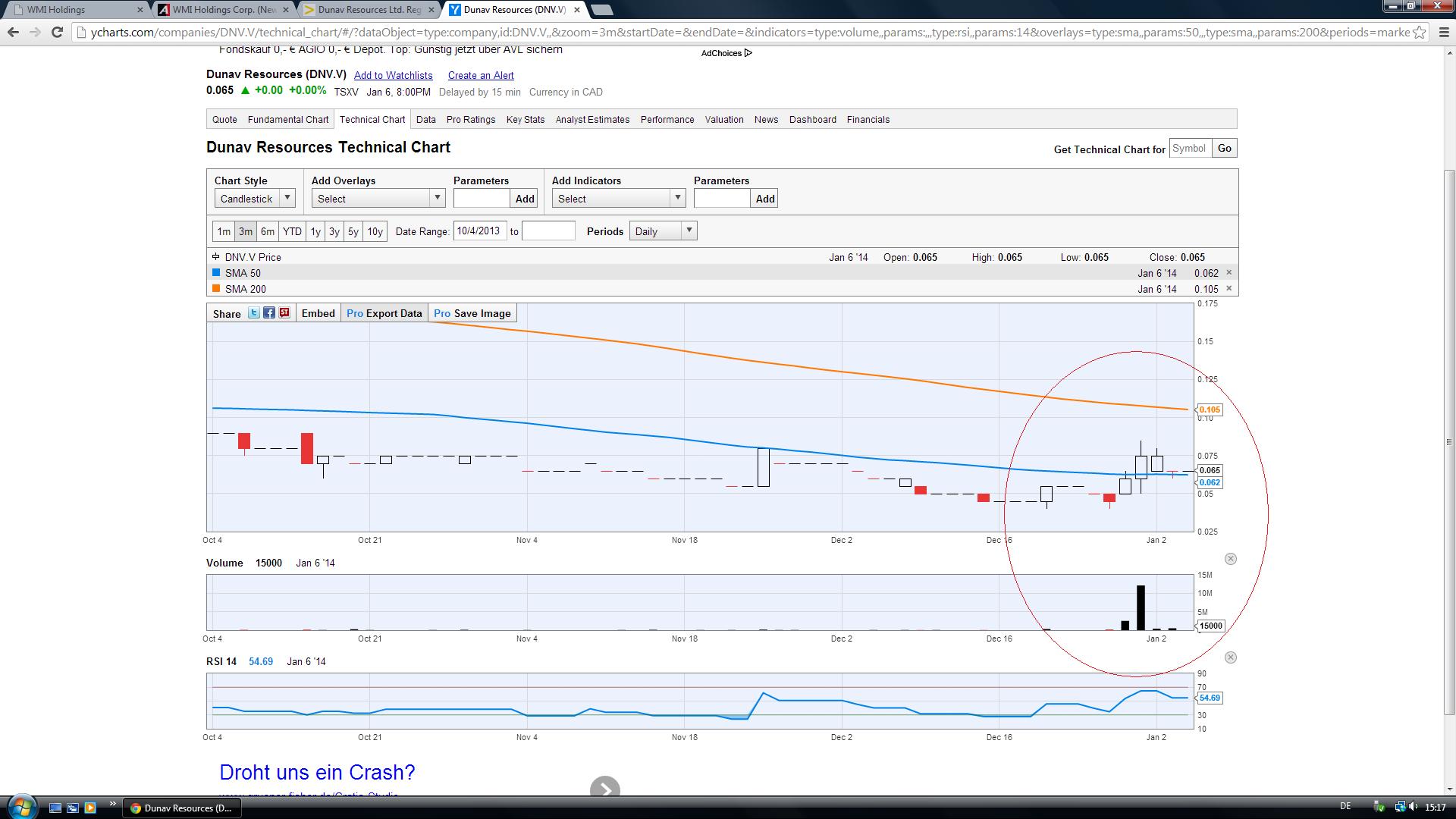Select the 1y zoom range
The height and width of the screenshot is (819, 1456).
(x=315, y=231)
